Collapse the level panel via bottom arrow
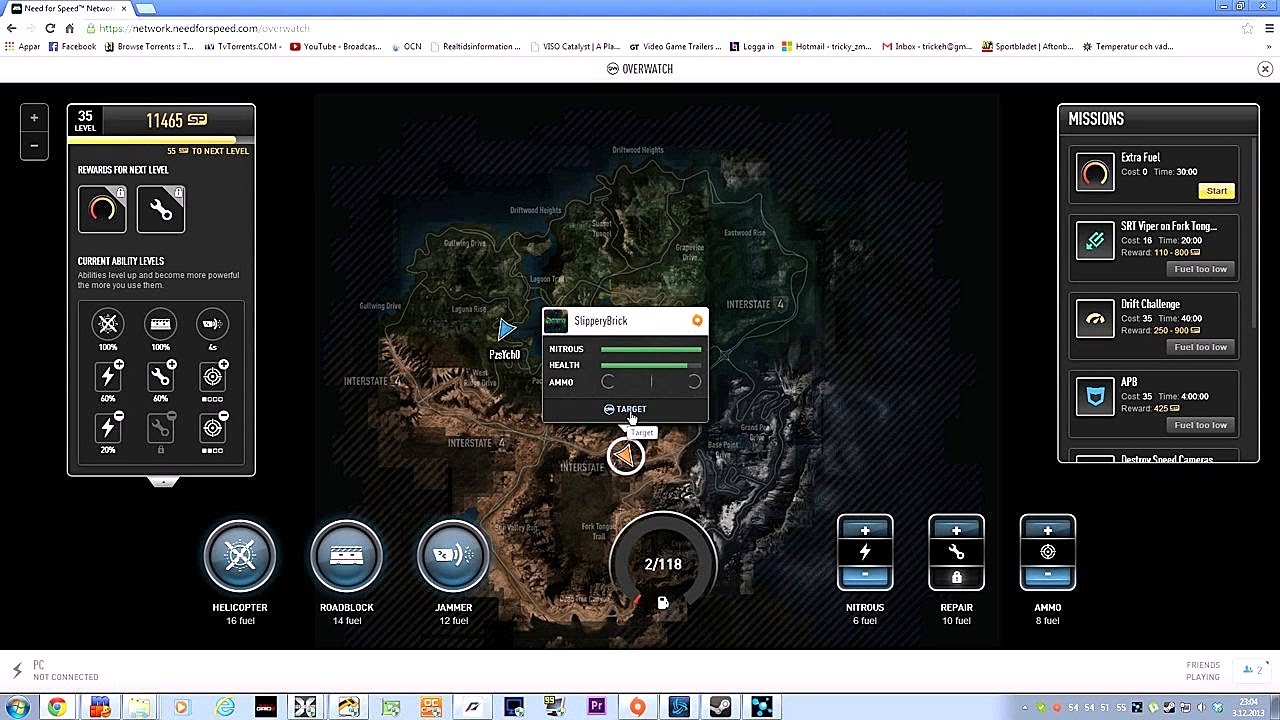Viewport: 1280px width, 720px height. 163,482
